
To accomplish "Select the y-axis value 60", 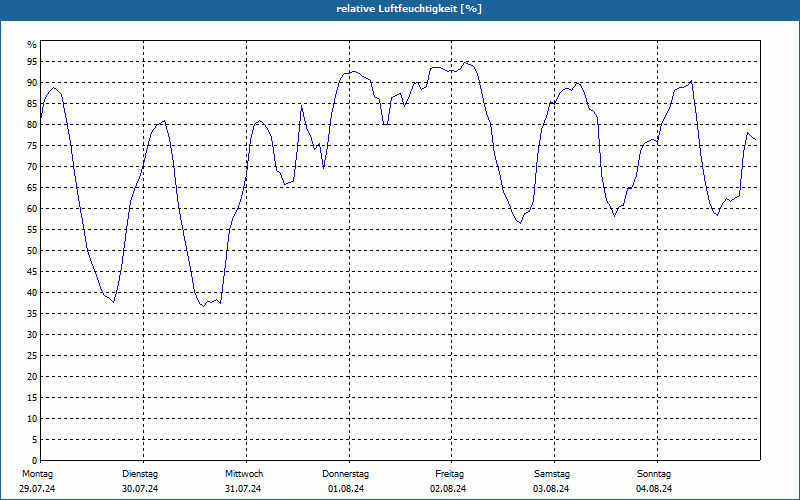I will click(32, 209).
